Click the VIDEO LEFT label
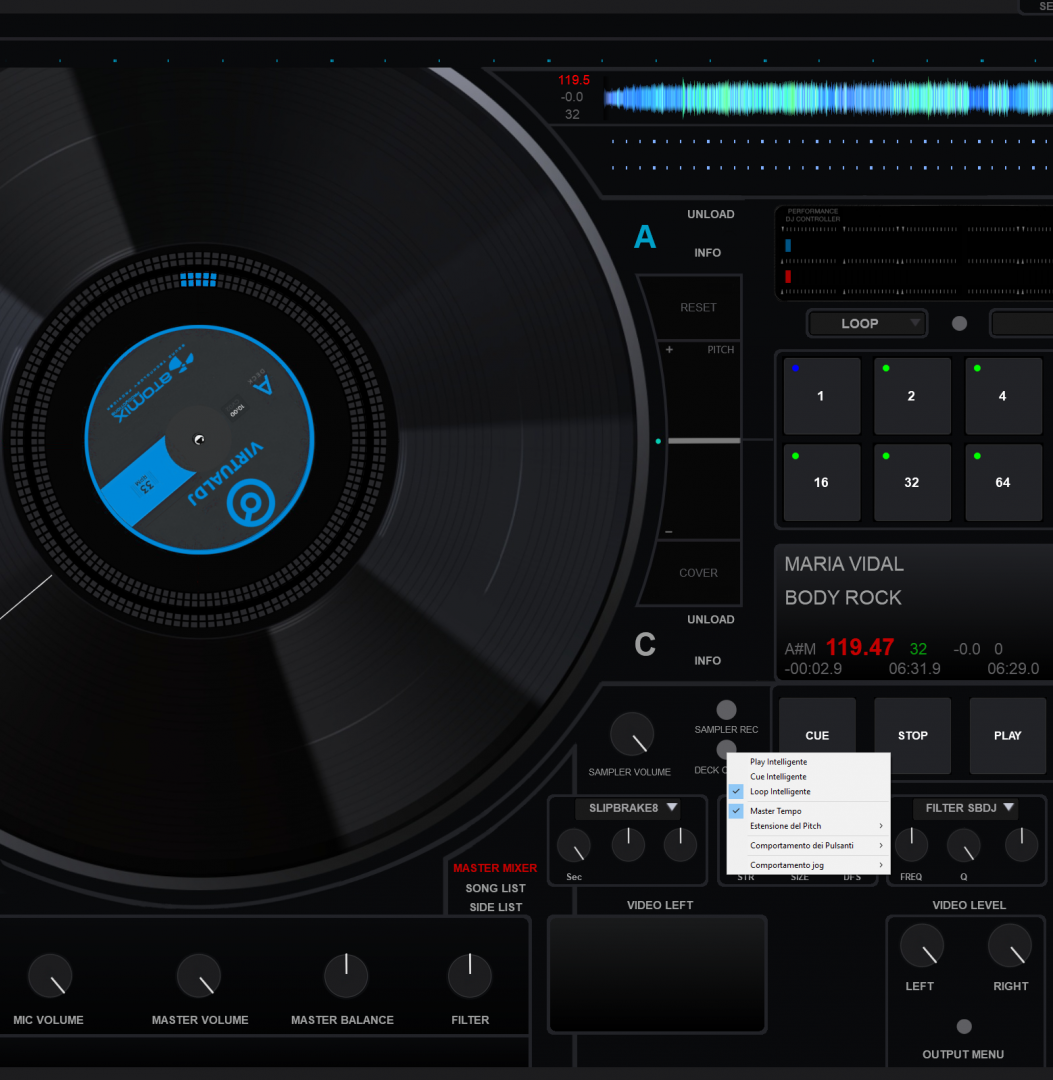Image resolution: width=1053 pixels, height=1080 pixels. (x=660, y=905)
